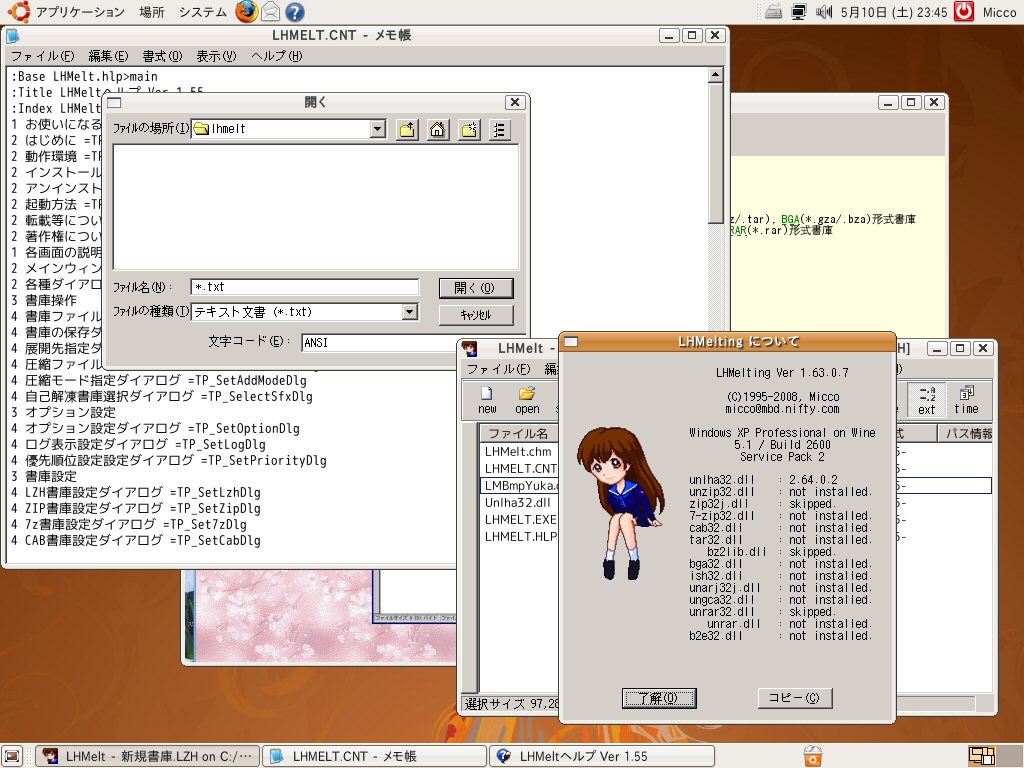1024x768 pixels.
Task: Open the アプリケーション menu in top panel
Action: tap(80, 12)
